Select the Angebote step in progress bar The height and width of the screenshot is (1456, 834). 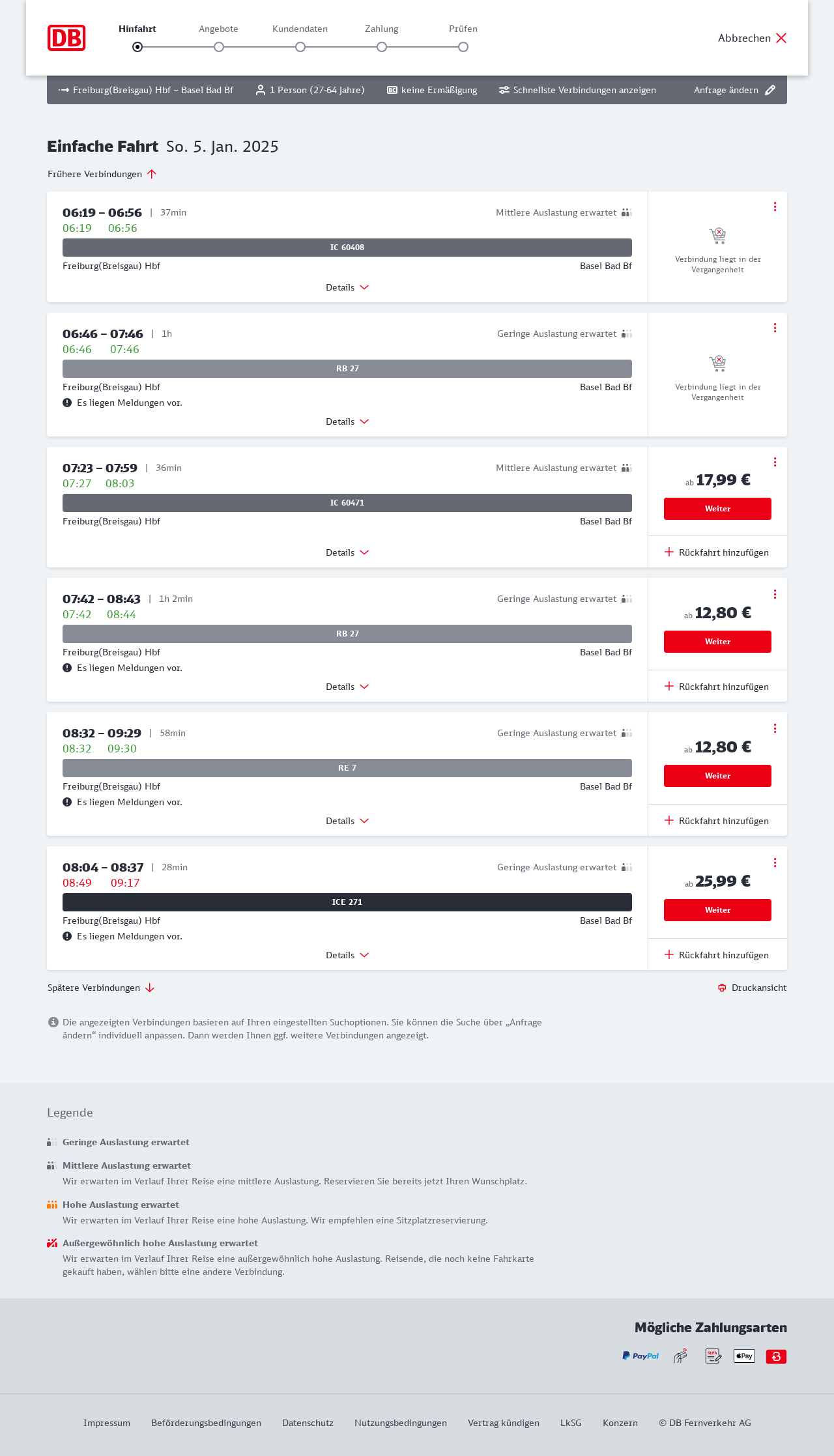(219, 47)
